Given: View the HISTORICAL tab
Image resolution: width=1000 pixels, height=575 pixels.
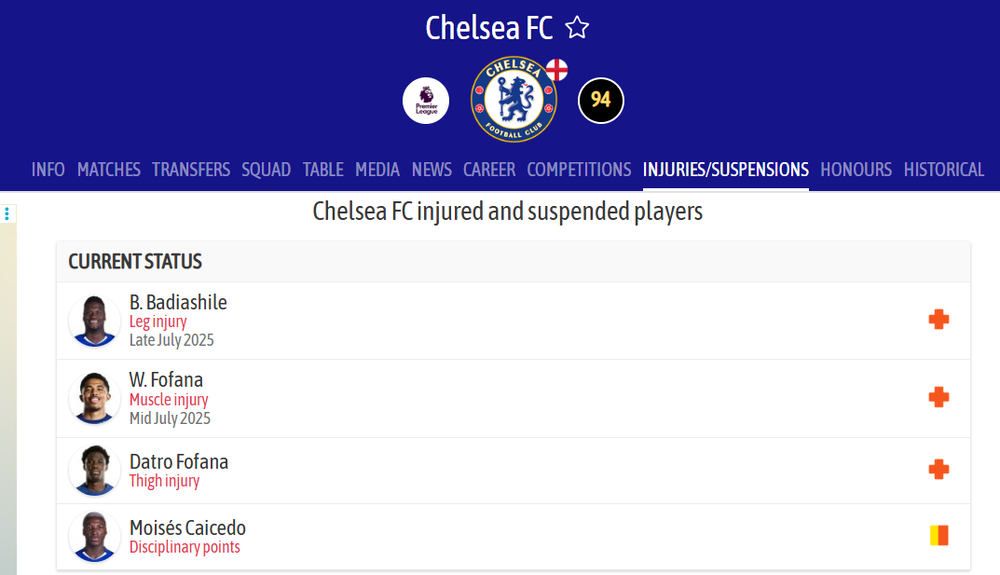Looking at the screenshot, I should 944,170.
